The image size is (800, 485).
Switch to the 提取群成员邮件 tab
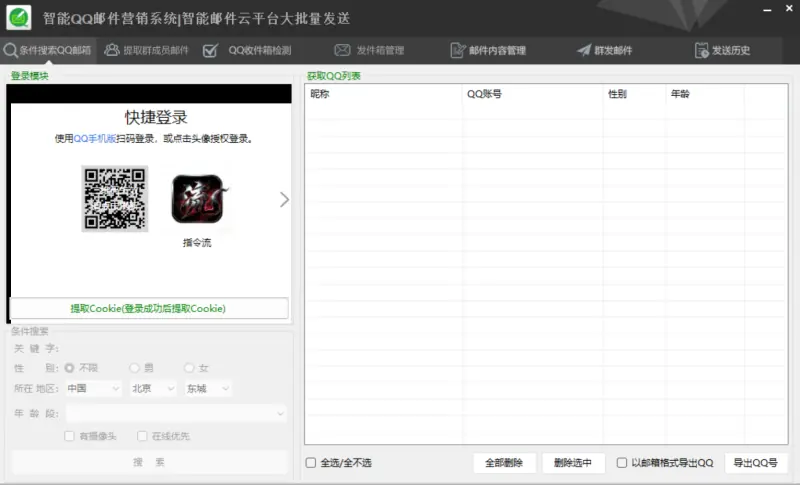tap(146, 50)
